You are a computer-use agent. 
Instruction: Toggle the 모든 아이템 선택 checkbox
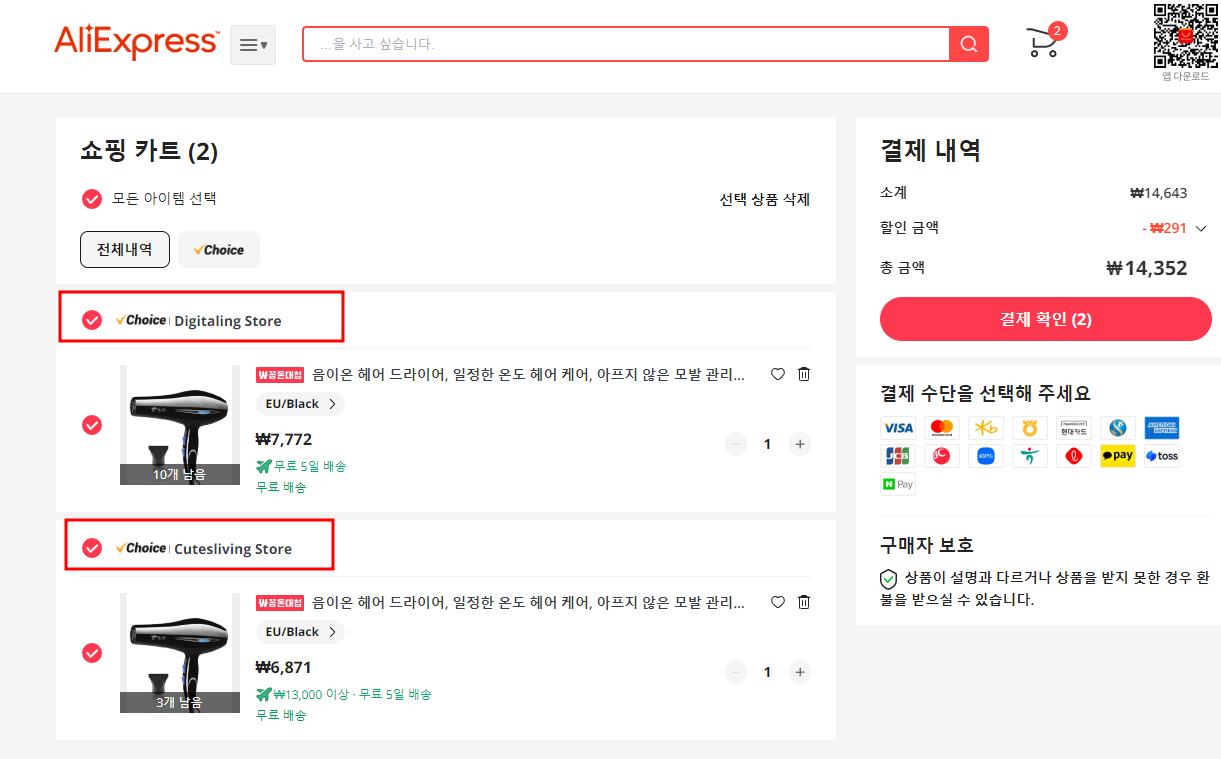(x=92, y=199)
